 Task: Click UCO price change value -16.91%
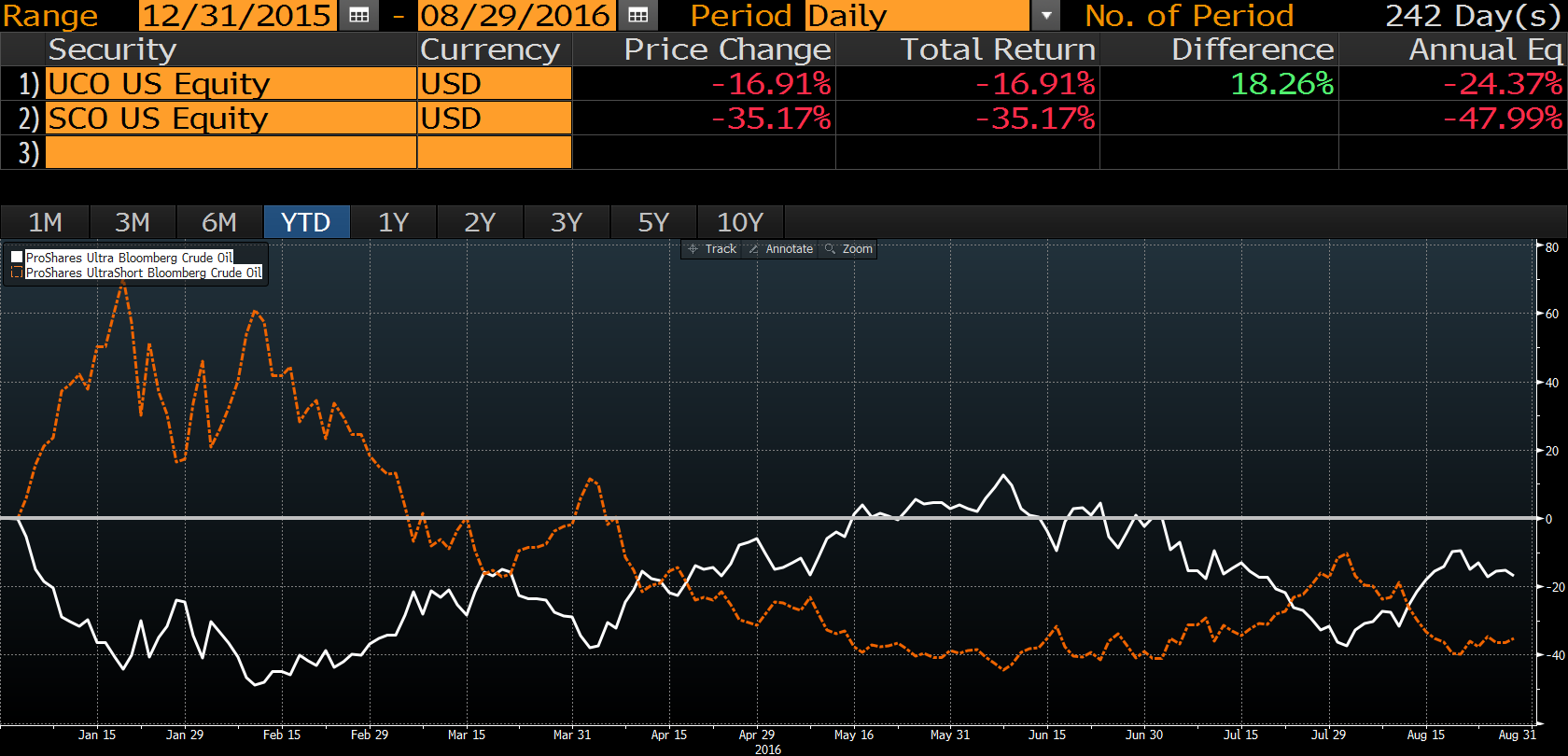(x=771, y=84)
